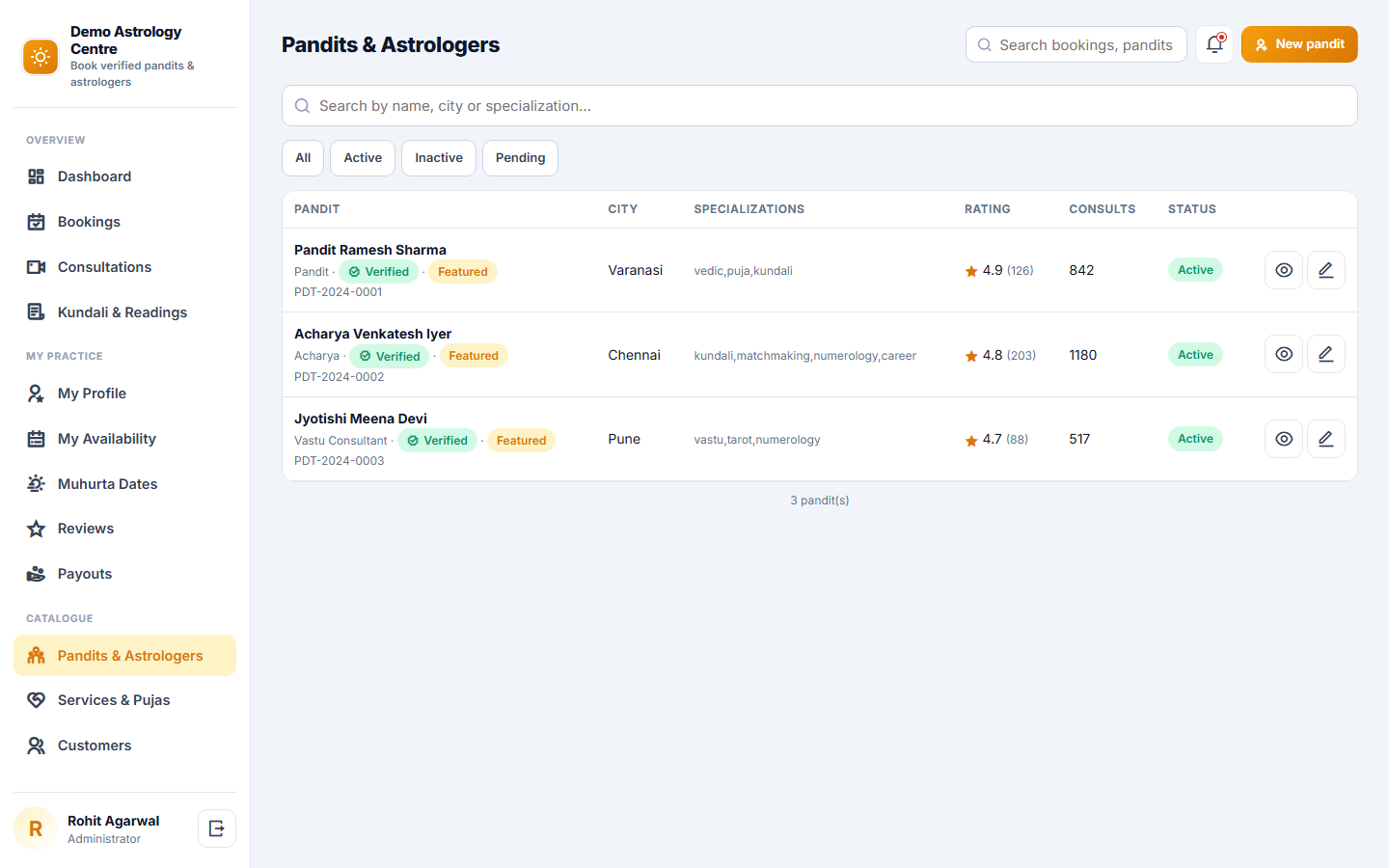Click the Rohit Agarwal user name
1389x868 pixels.
[x=114, y=821]
